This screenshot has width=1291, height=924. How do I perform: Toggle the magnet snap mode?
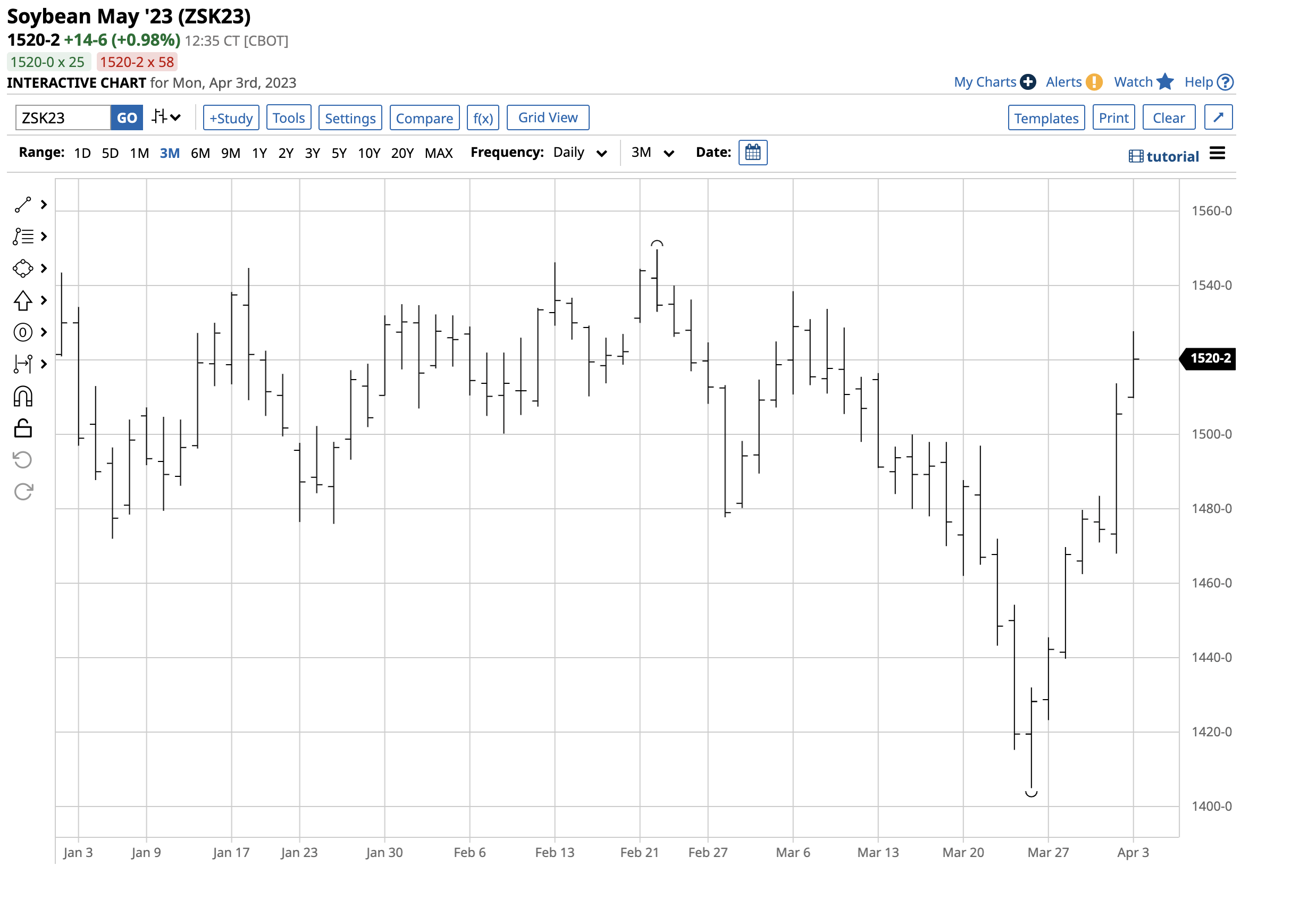click(23, 397)
